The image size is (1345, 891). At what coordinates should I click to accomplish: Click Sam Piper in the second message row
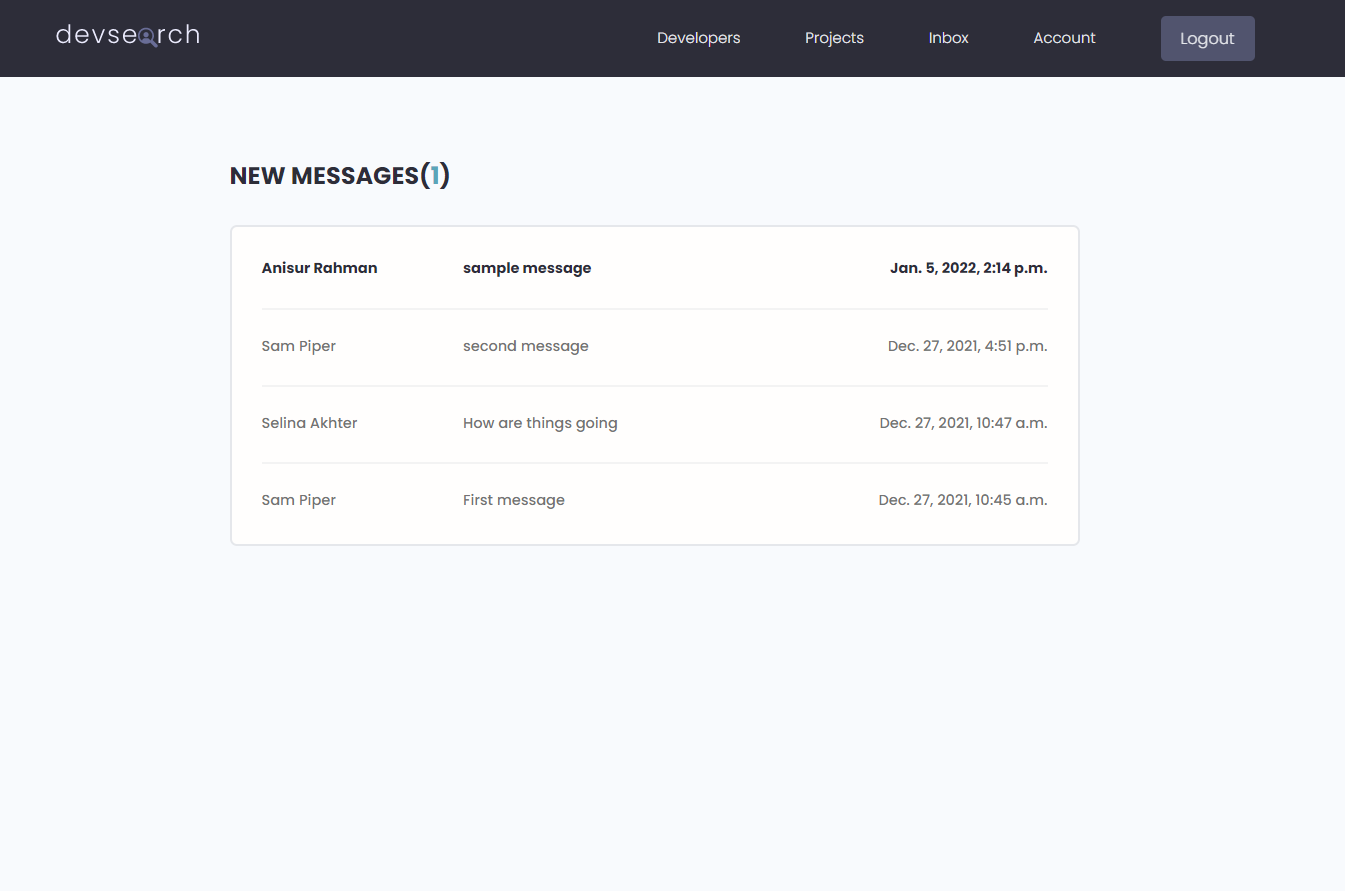pos(299,346)
